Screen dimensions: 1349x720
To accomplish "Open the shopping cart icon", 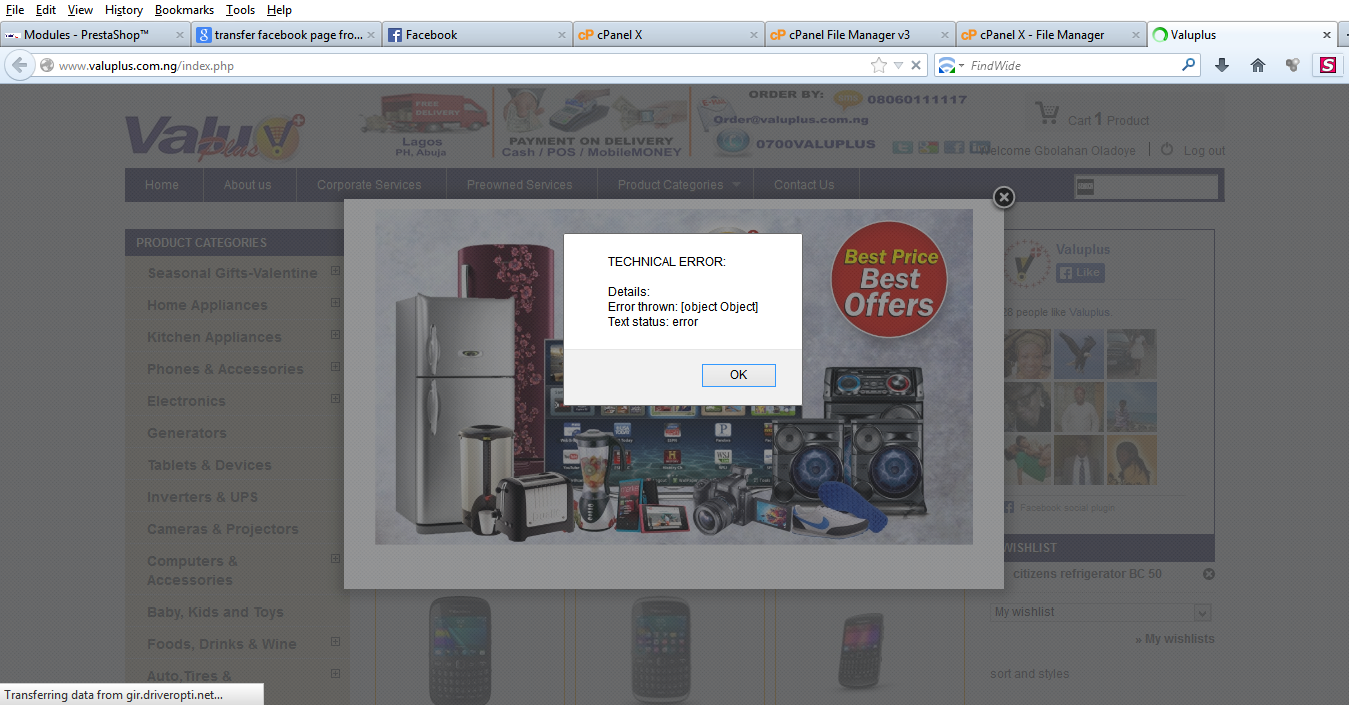I will pyautogui.click(x=1047, y=113).
